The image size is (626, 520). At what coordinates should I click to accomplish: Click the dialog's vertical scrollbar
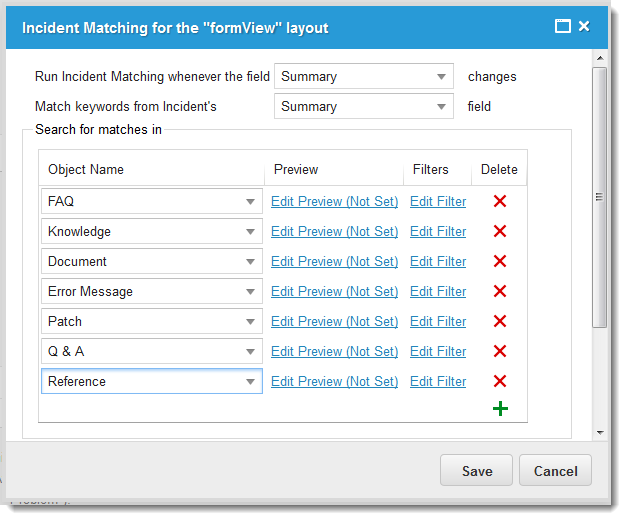tap(600, 198)
